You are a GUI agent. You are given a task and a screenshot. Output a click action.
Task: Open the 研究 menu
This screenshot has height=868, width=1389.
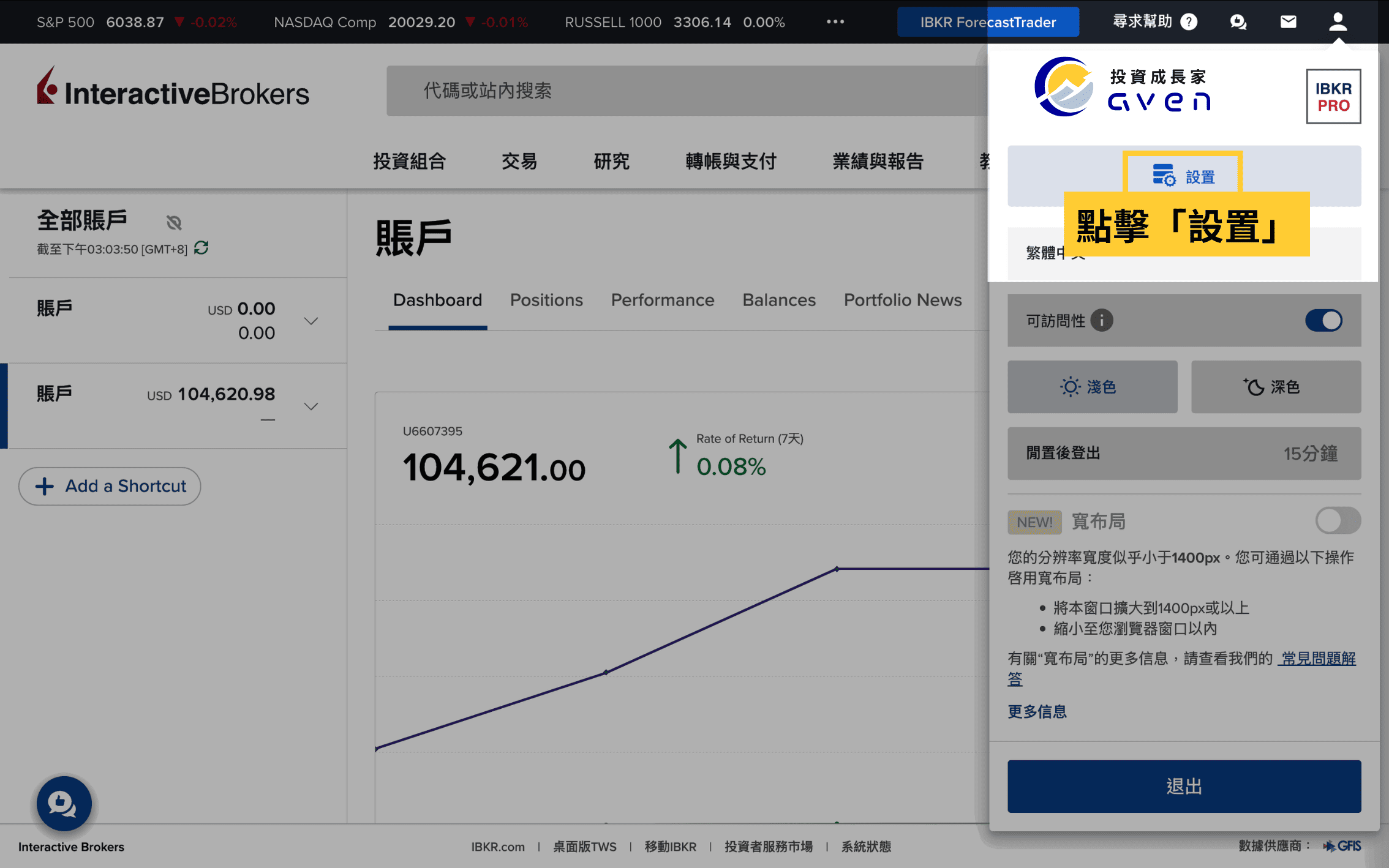coord(612,161)
